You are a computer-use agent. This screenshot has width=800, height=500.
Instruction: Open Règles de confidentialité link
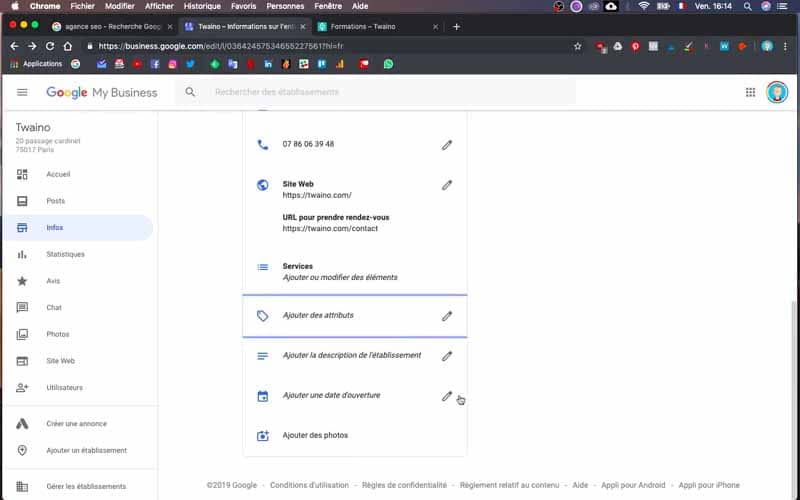coord(404,485)
